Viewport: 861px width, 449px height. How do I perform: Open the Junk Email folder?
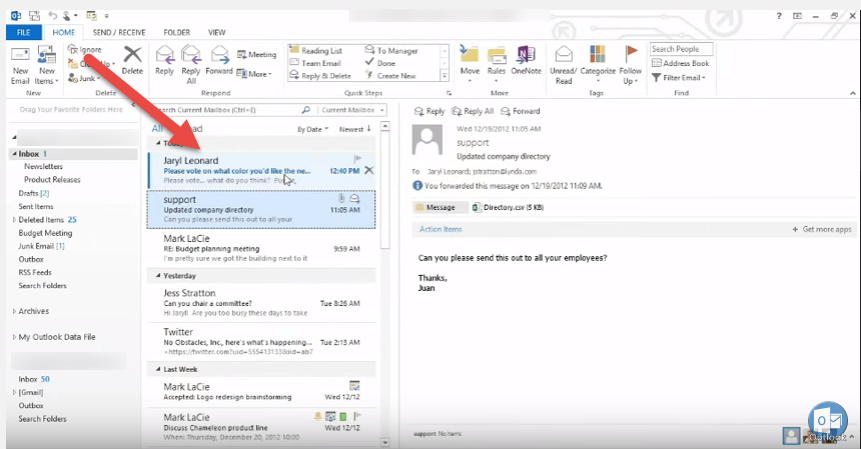41,246
